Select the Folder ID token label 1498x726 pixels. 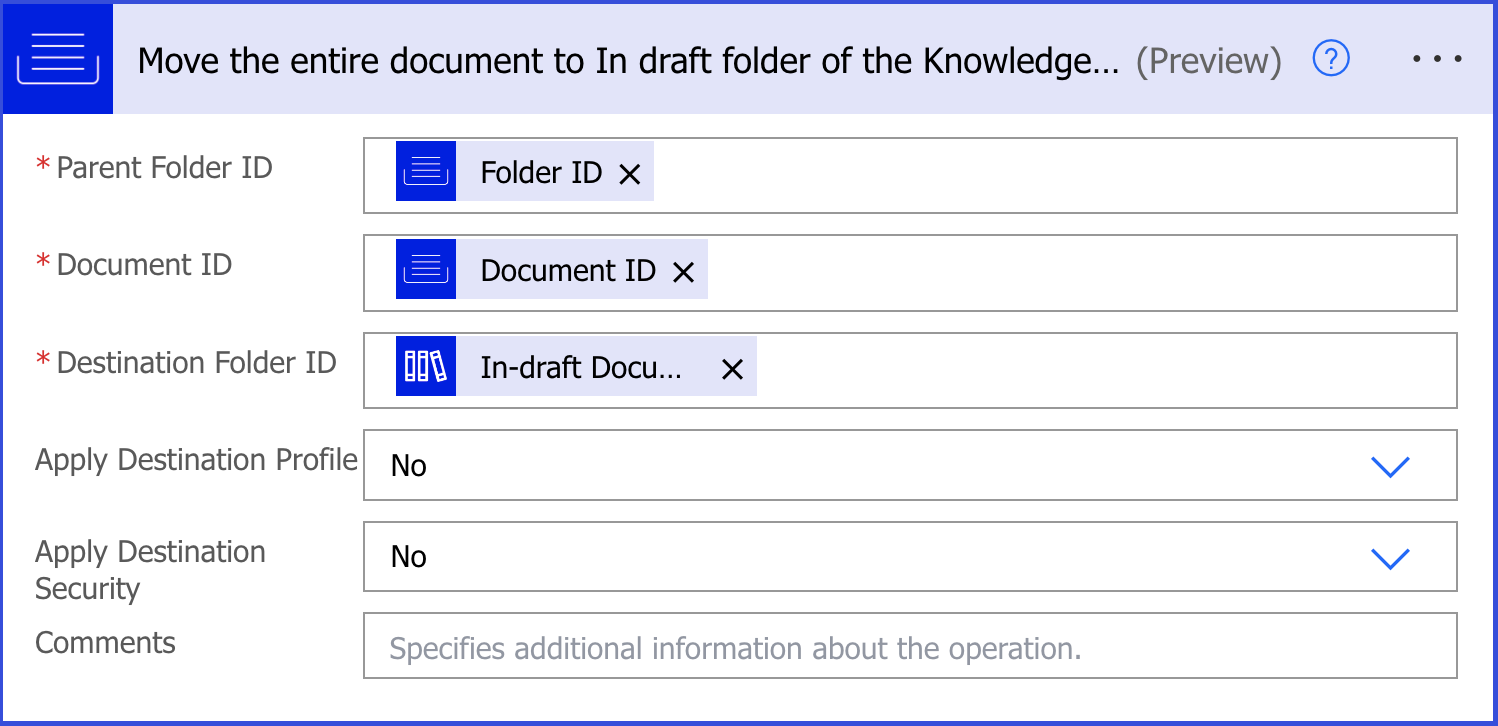(x=541, y=173)
